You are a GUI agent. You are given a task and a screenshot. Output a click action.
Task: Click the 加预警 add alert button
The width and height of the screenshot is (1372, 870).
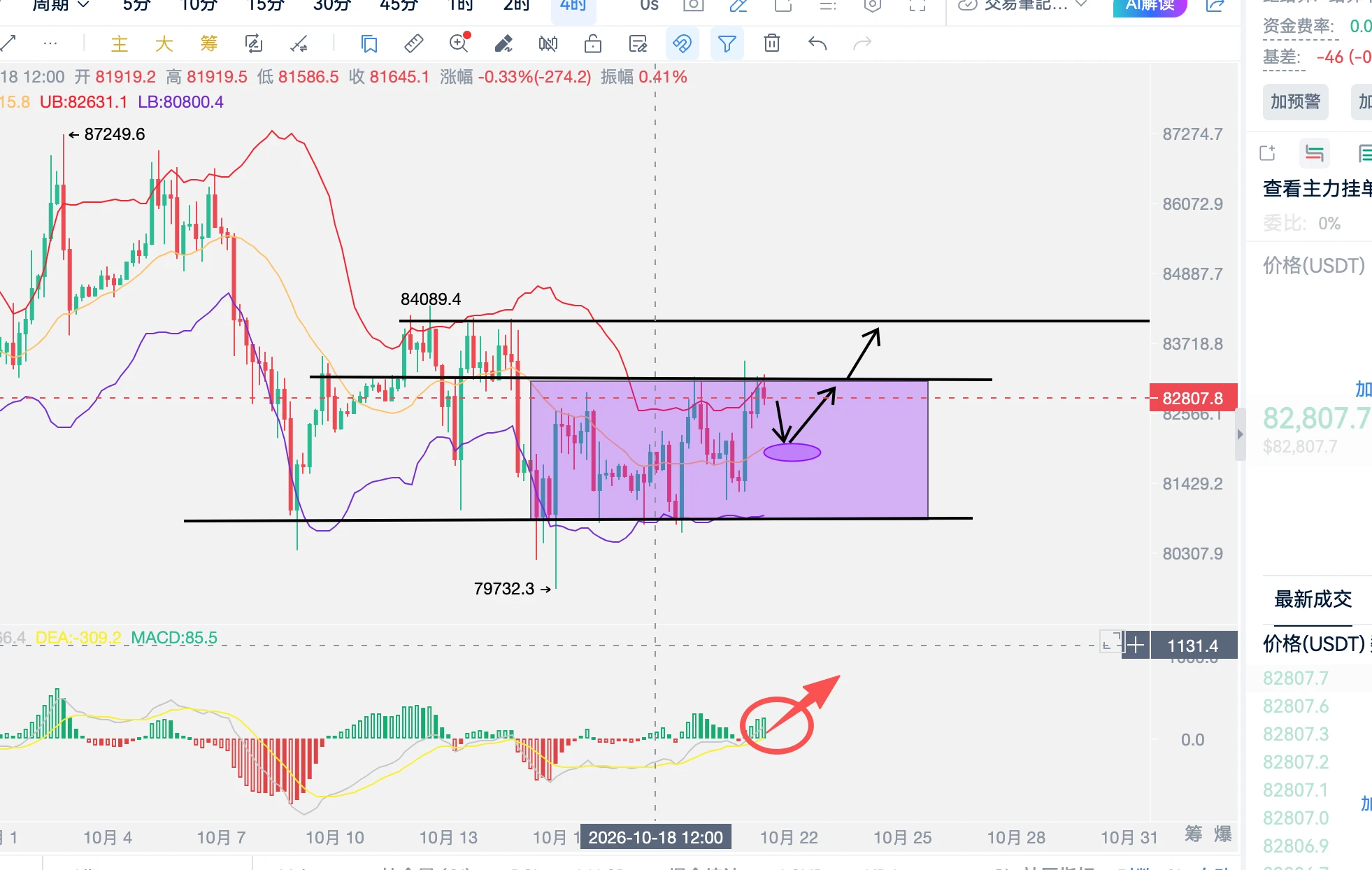pyautogui.click(x=1296, y=102)
